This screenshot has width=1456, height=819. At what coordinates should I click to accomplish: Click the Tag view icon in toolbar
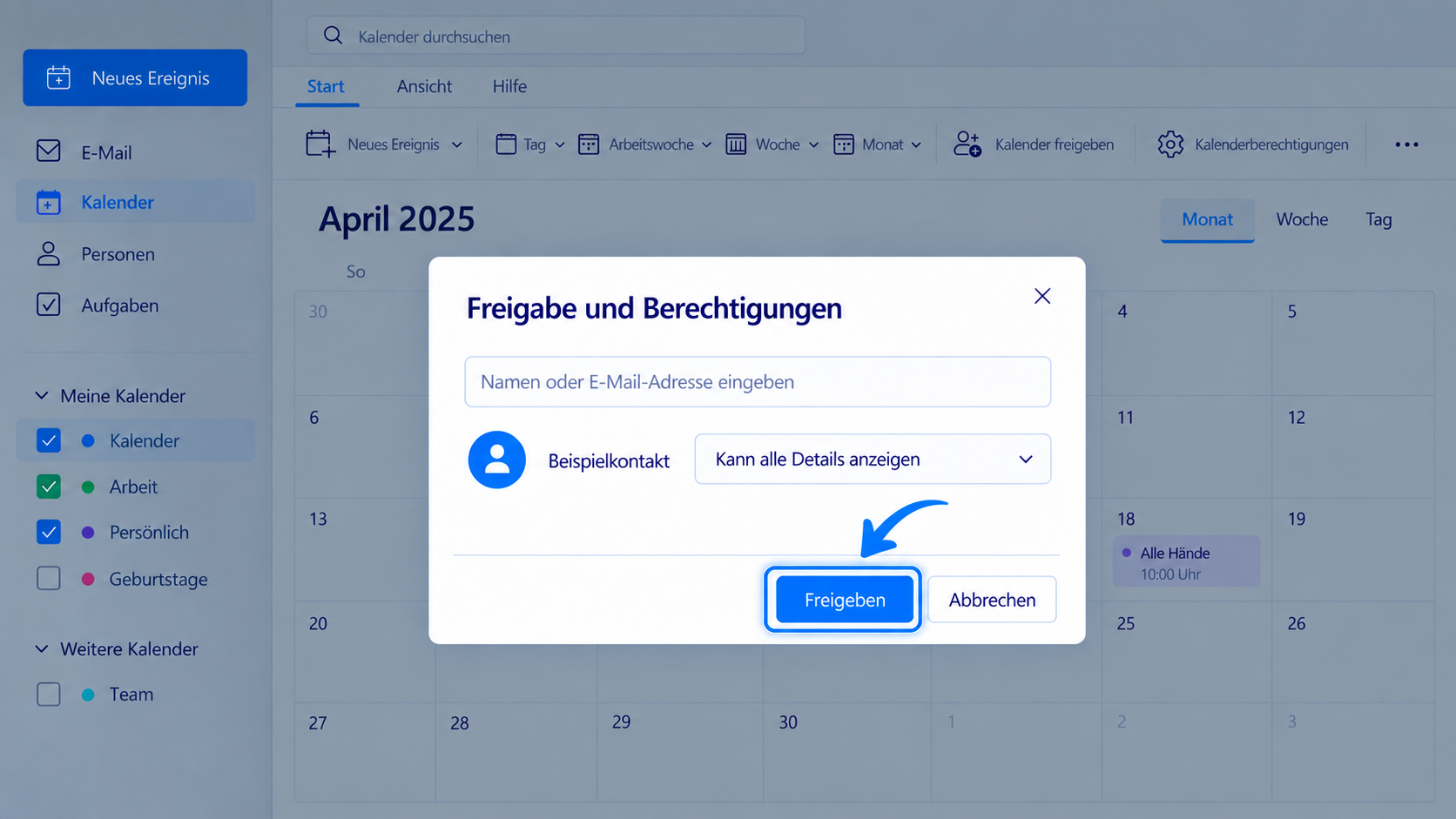(x=506, y=144)
